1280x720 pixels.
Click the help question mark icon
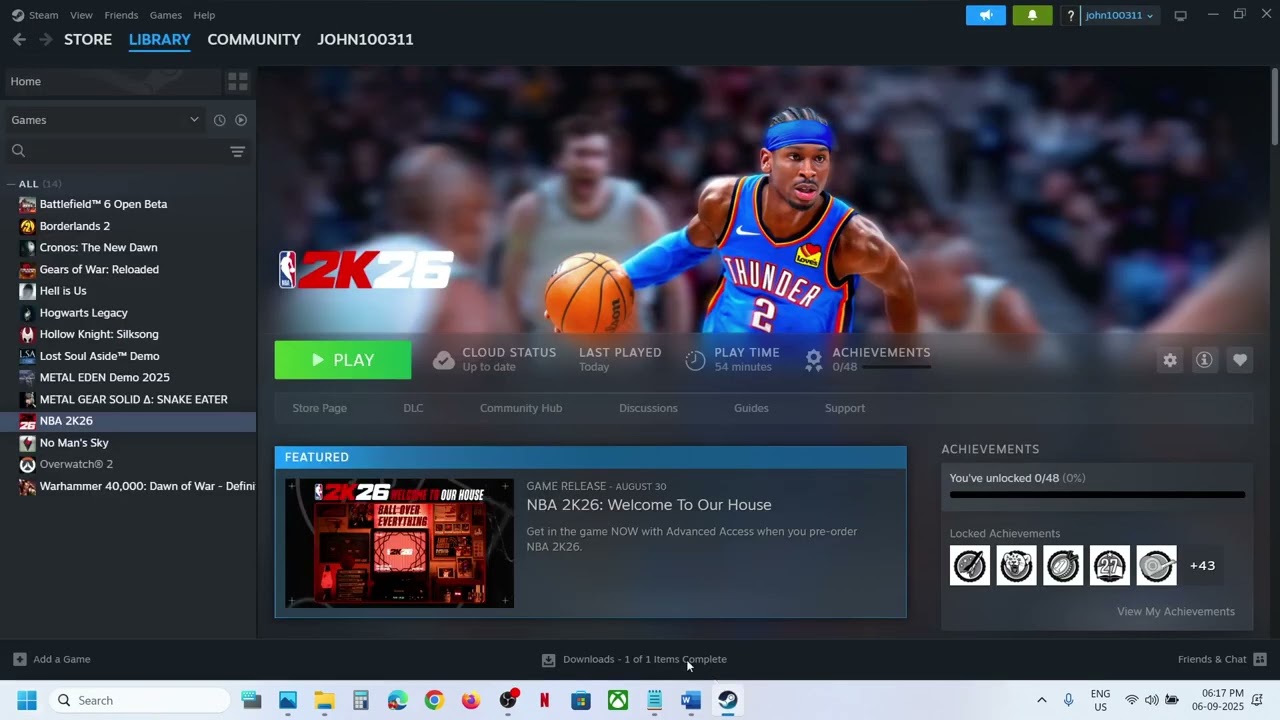pyautogui.click(x=1071, y=15)
